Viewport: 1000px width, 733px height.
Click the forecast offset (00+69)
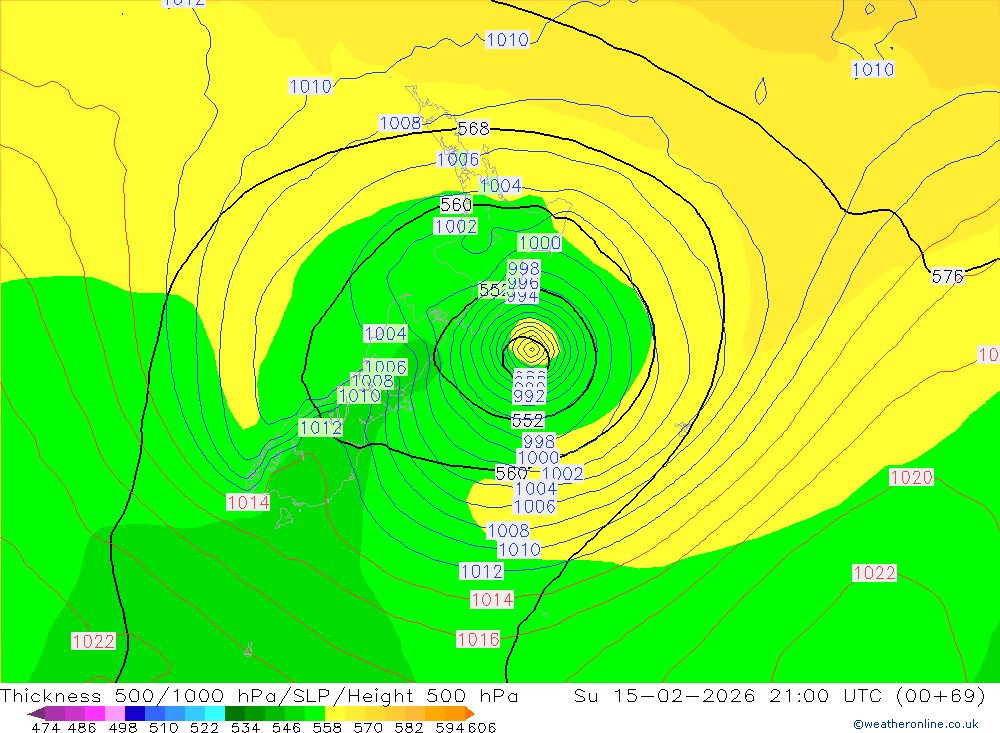coord(941,695)
